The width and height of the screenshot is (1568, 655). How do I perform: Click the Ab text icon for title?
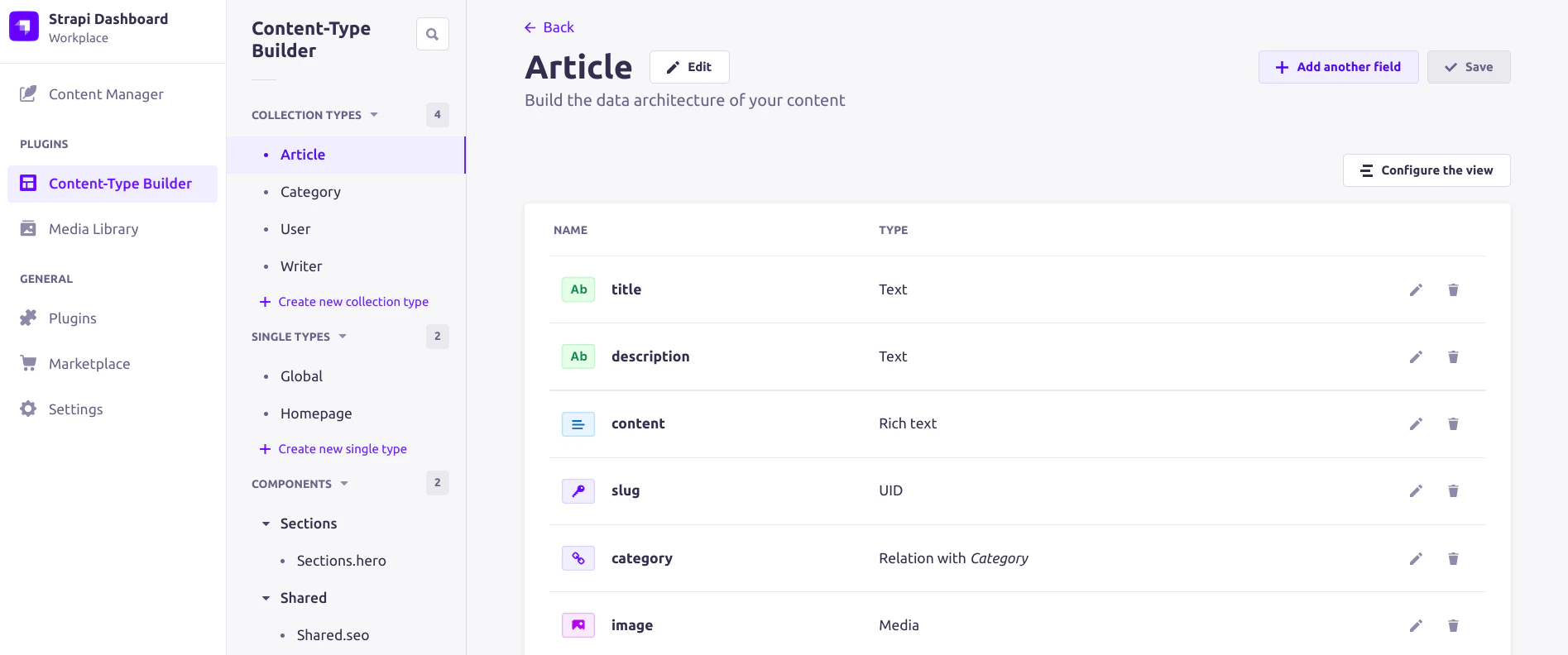pos(578,289)
